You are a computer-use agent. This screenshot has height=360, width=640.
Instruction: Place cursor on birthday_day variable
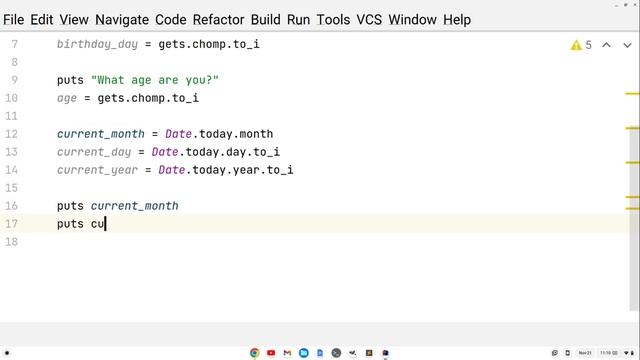click(x=97, y=44)
